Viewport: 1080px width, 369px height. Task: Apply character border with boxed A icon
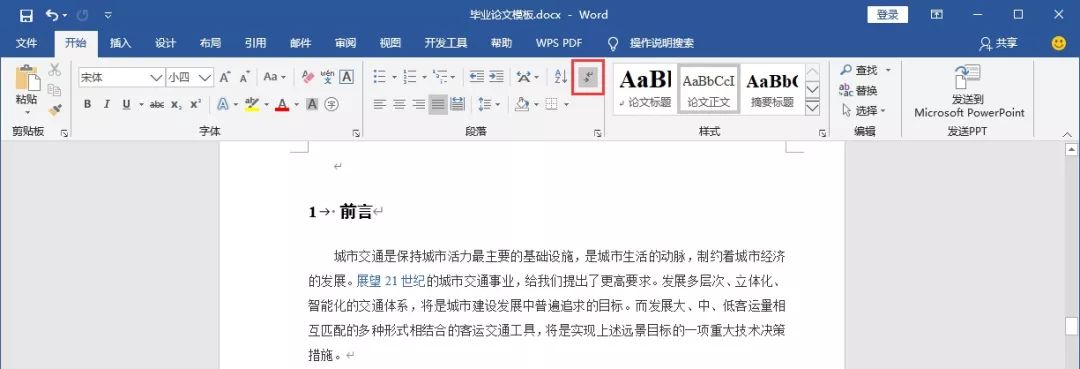347,77
